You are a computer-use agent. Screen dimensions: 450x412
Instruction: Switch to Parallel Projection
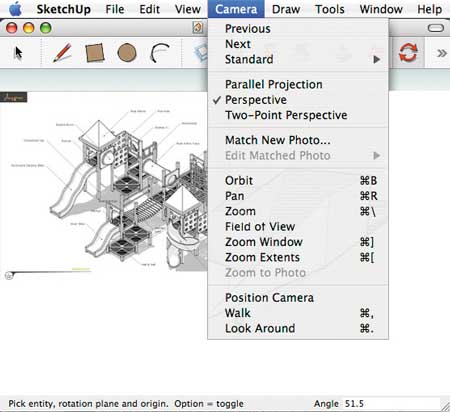[x=298, y=84]
